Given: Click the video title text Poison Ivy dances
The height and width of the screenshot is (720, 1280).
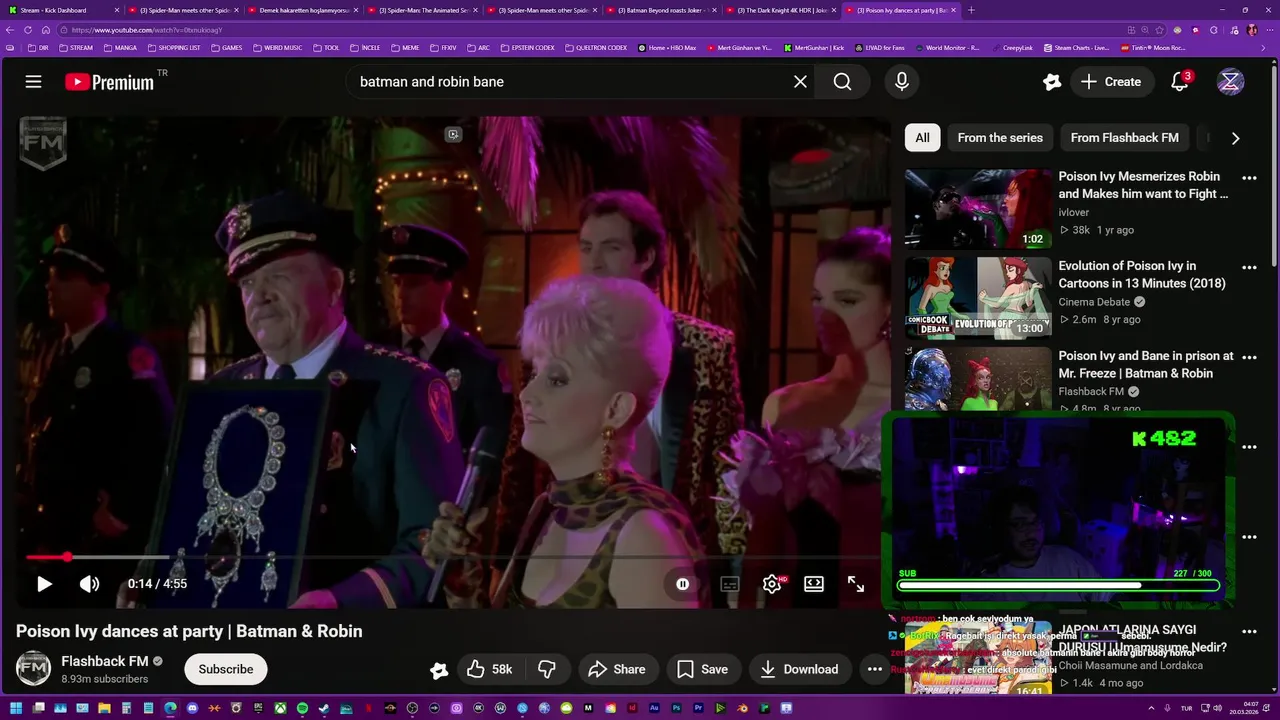Looking at the screenshot, I should [x=189, y=631].
